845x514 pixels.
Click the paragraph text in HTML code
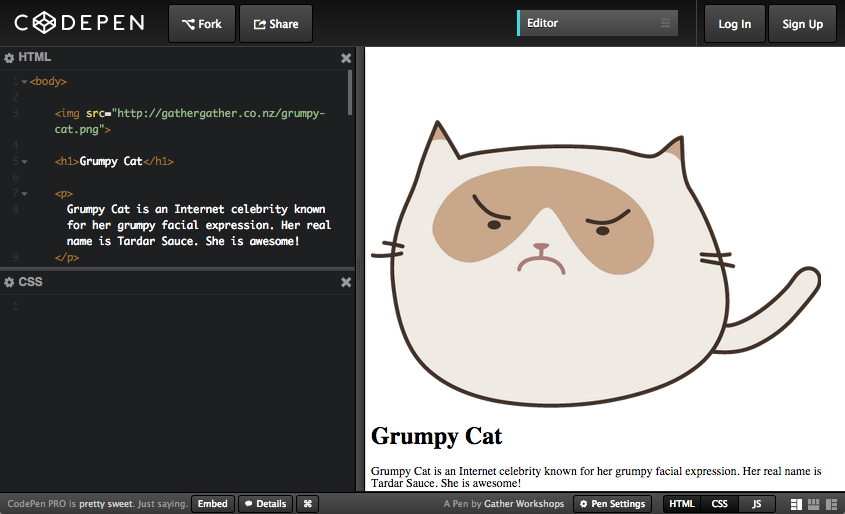198,225
